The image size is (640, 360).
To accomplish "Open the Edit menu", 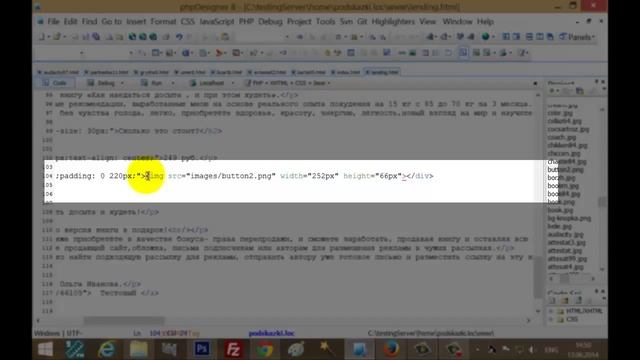I will (x=70, y=22).
